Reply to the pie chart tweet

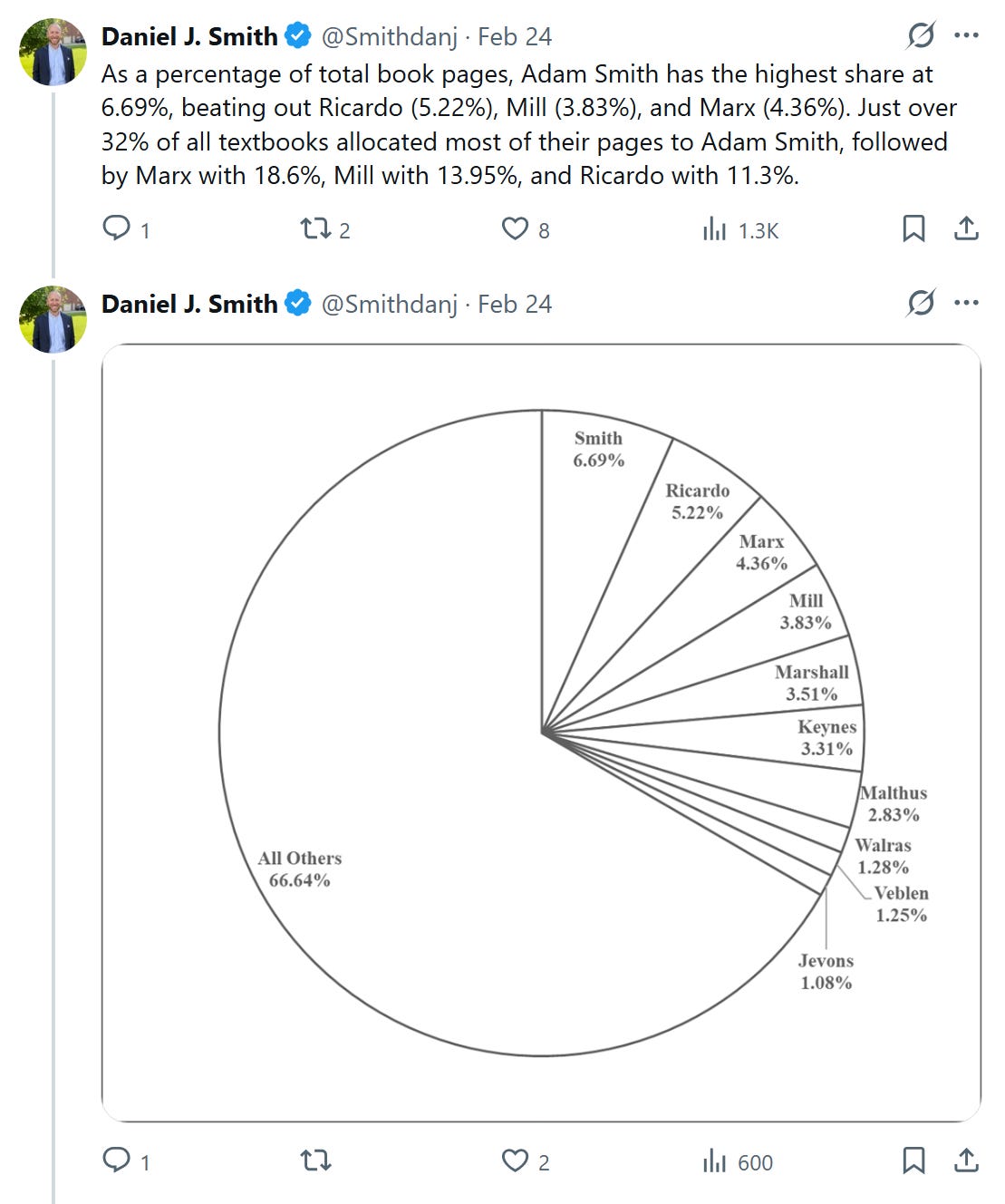click(x=117, y=1160)
